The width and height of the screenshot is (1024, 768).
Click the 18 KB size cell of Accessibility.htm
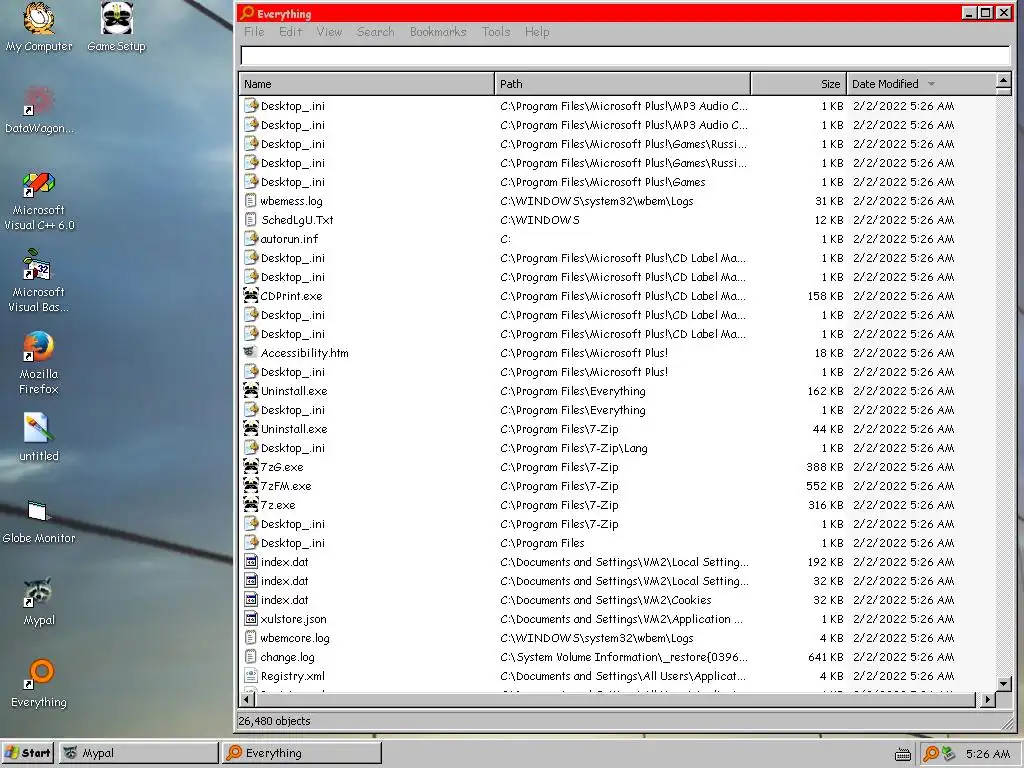click(829, 353)
